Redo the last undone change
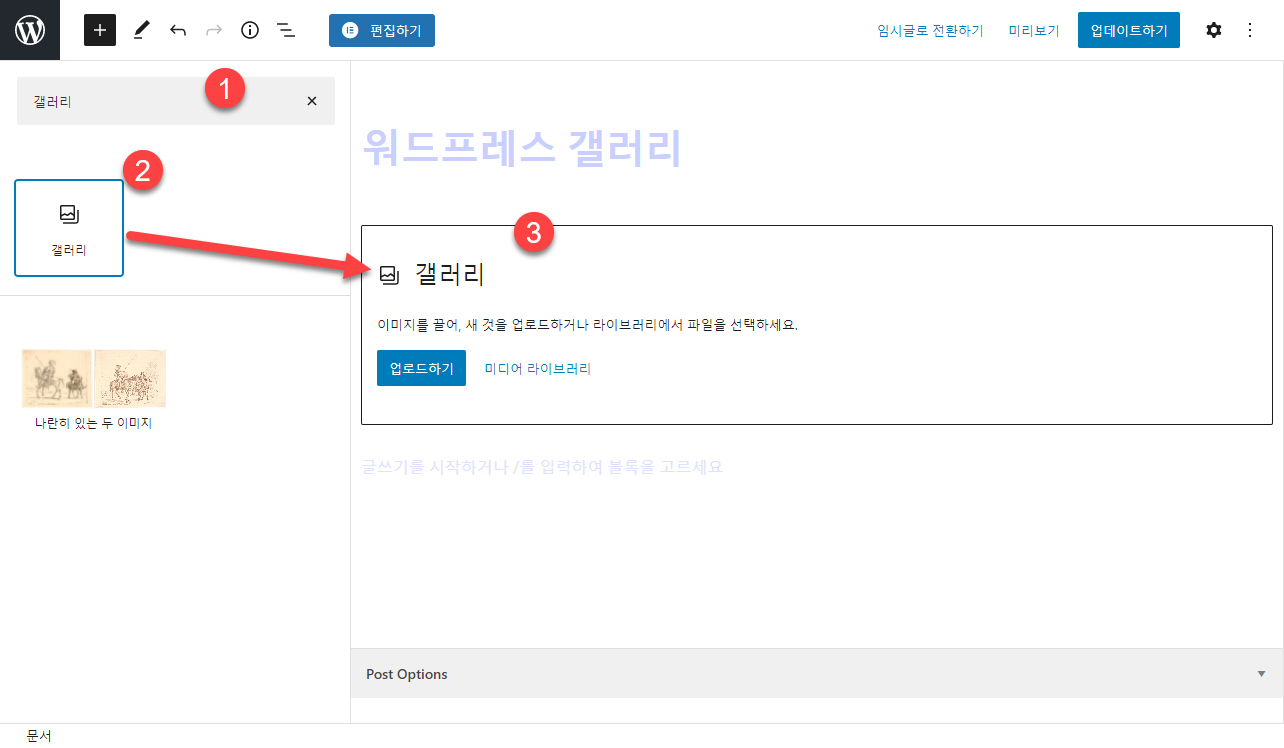The width and height of the screenshot is (1284, 748). click(214, 30)
